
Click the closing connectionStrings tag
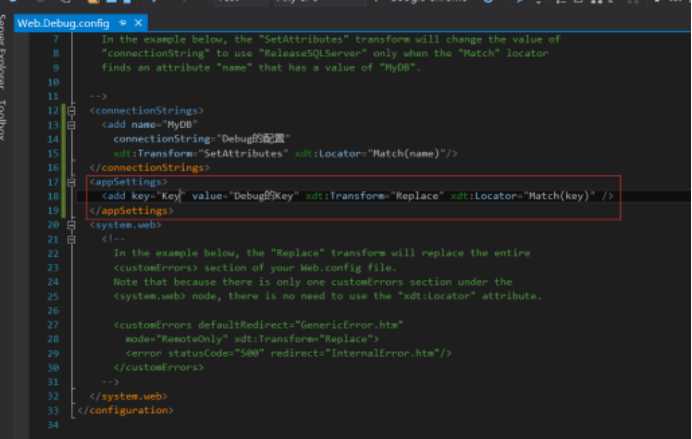point(150,168)
